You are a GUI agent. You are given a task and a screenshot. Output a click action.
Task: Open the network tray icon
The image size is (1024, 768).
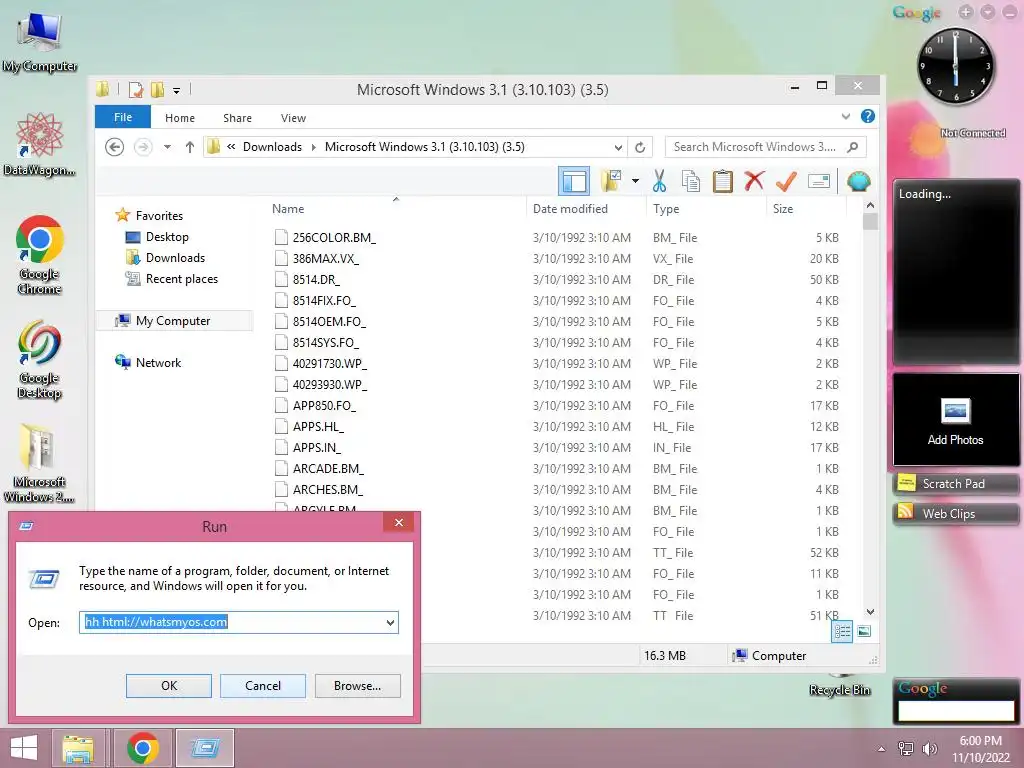click(906, 748)
